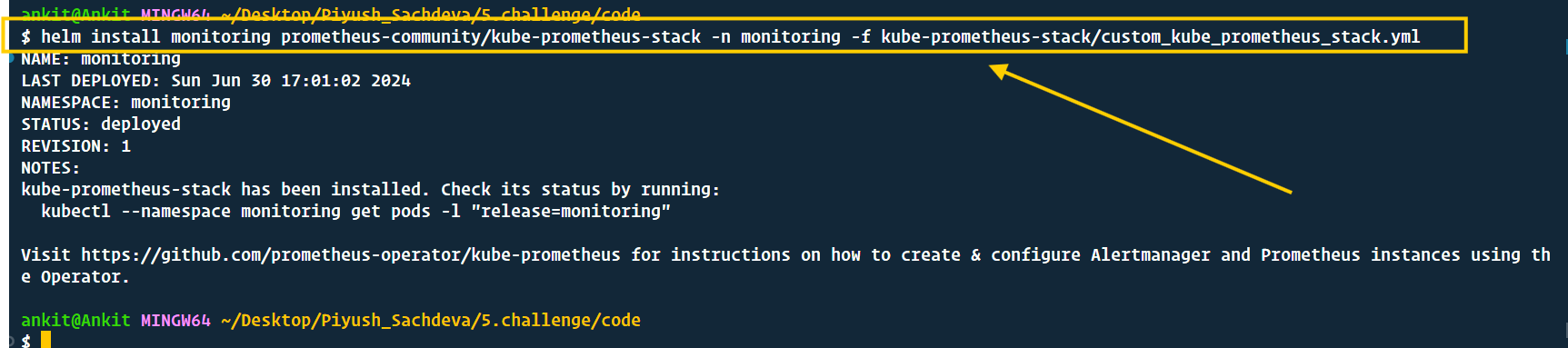Click the NAMESPACE: monitoring line
Screen dimensions: 1568x348
coord(125,103)
